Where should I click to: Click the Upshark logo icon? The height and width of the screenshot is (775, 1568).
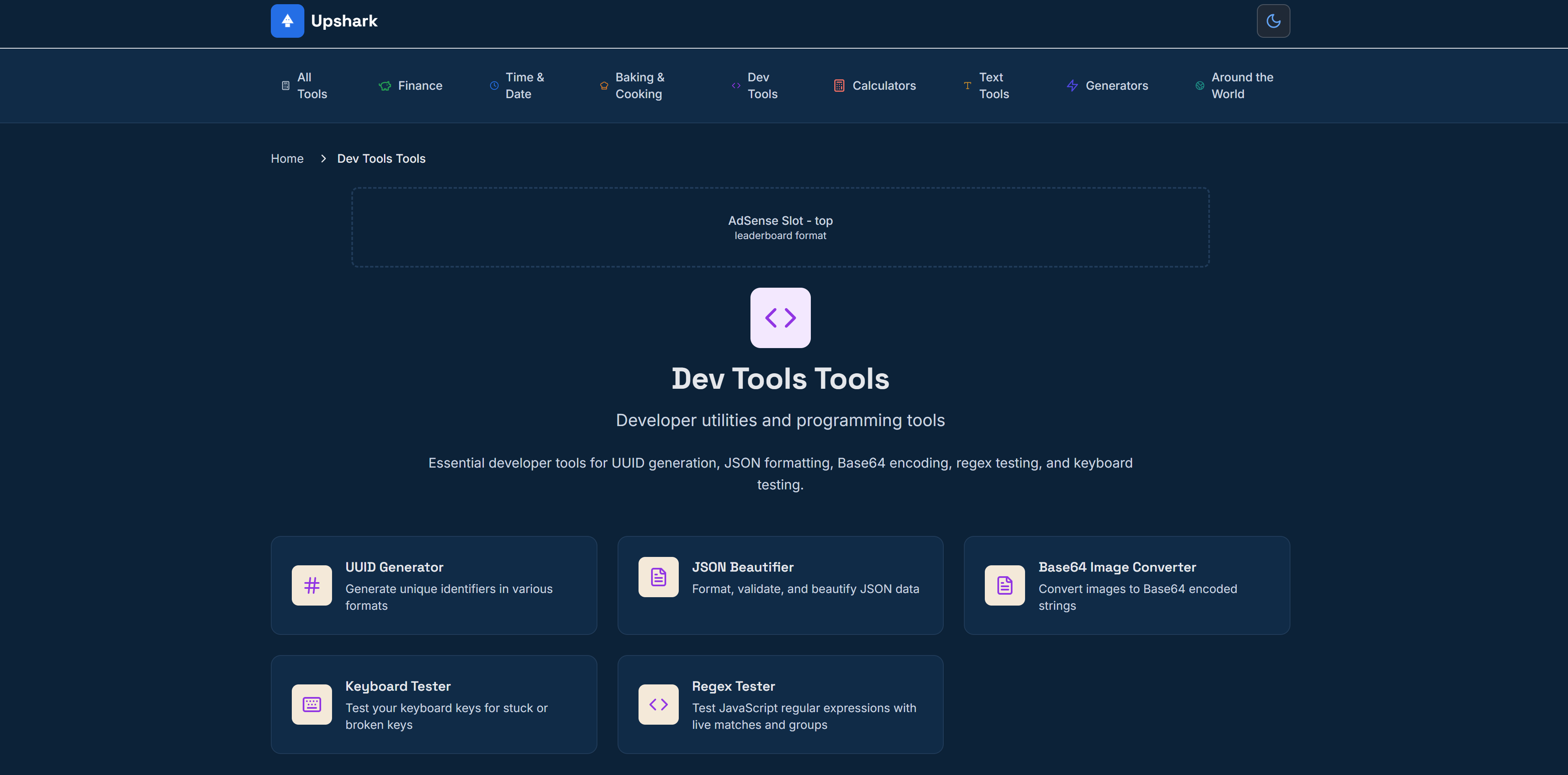click(x=287, y=21)
